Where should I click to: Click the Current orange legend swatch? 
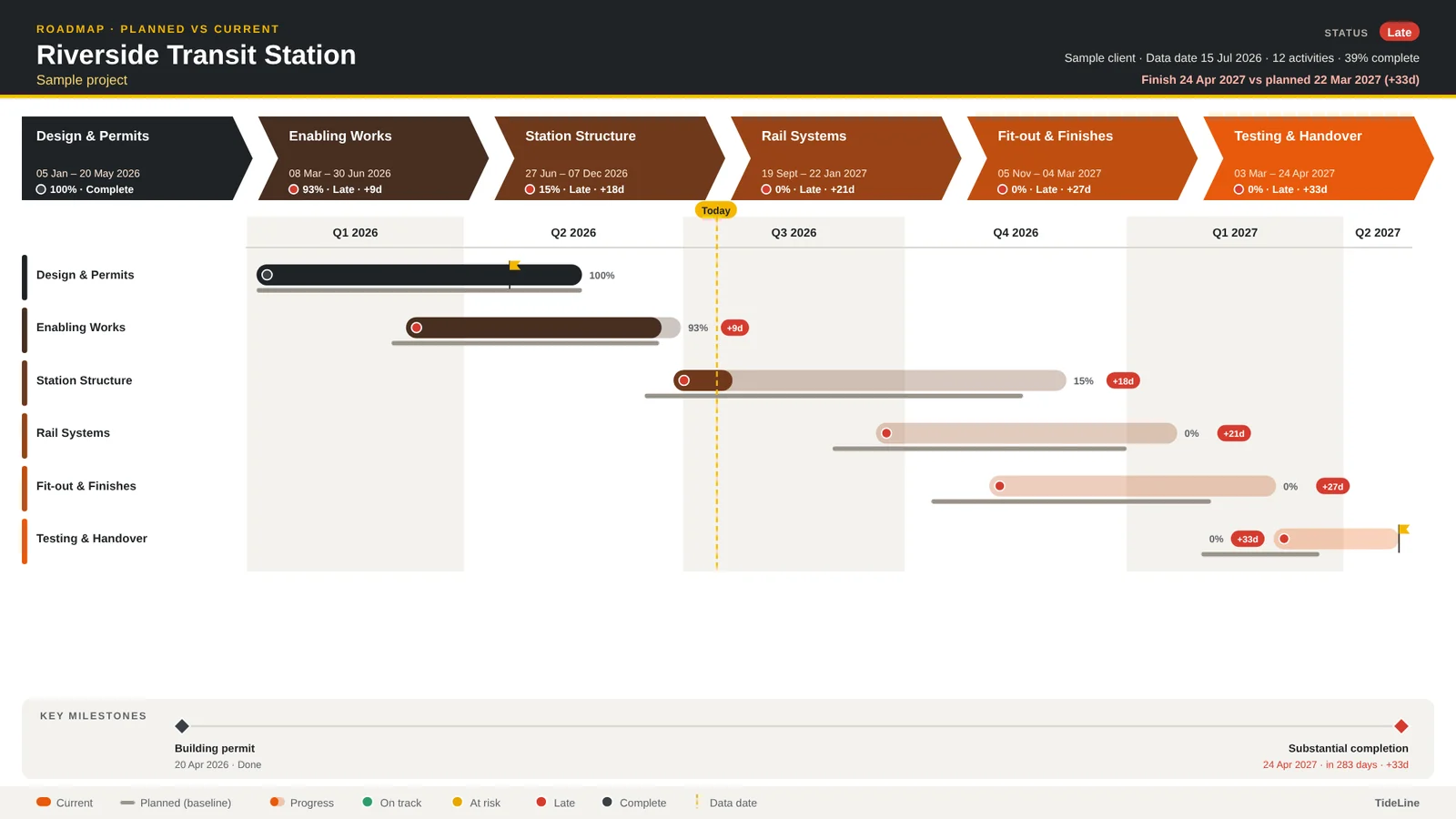pos(44,802)
